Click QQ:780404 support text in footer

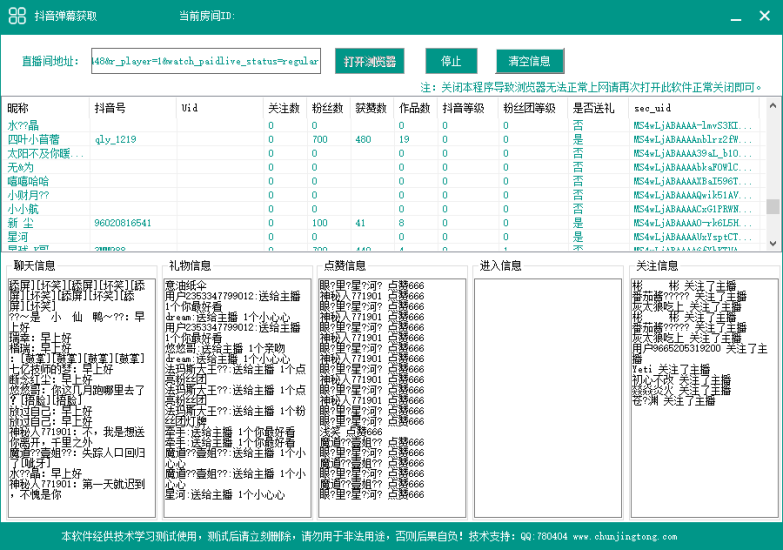[x=544, y=537]
